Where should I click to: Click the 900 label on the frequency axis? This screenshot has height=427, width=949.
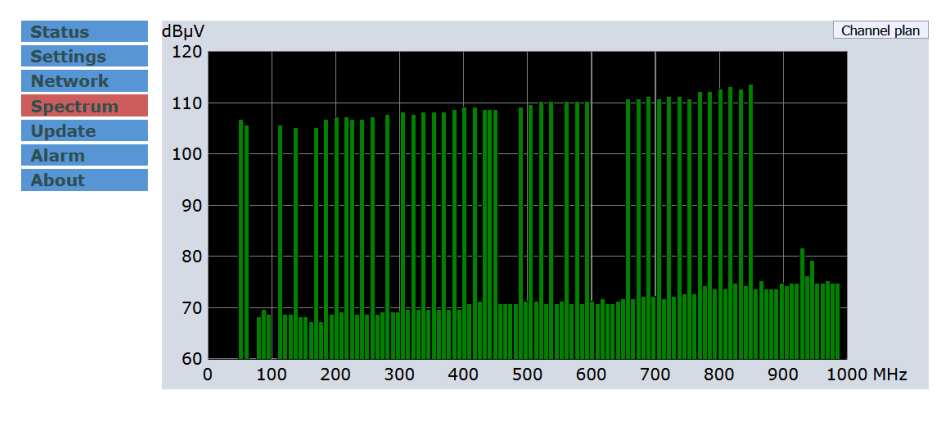(783, 375)
